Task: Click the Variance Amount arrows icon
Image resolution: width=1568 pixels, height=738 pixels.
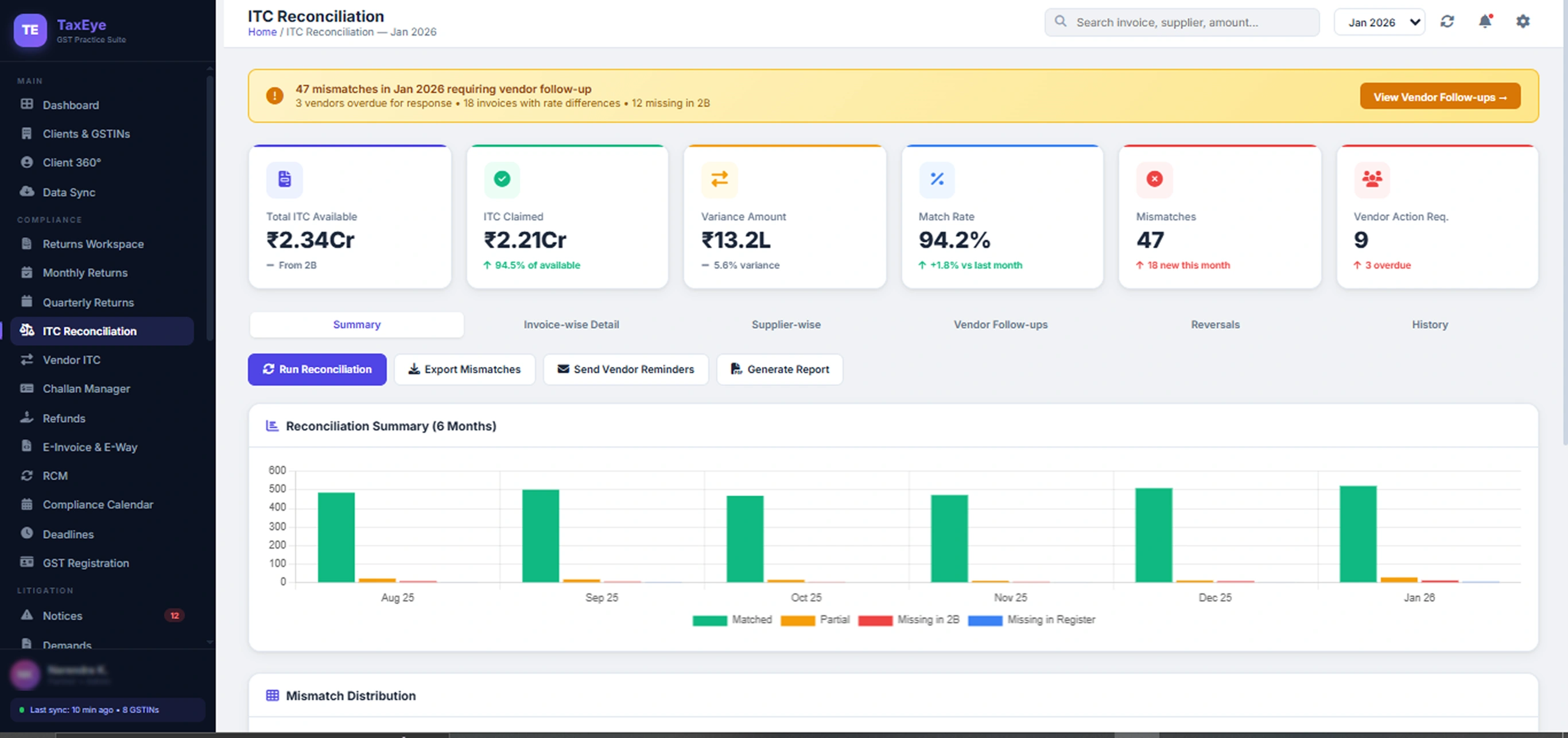Action: coord(719,179)
